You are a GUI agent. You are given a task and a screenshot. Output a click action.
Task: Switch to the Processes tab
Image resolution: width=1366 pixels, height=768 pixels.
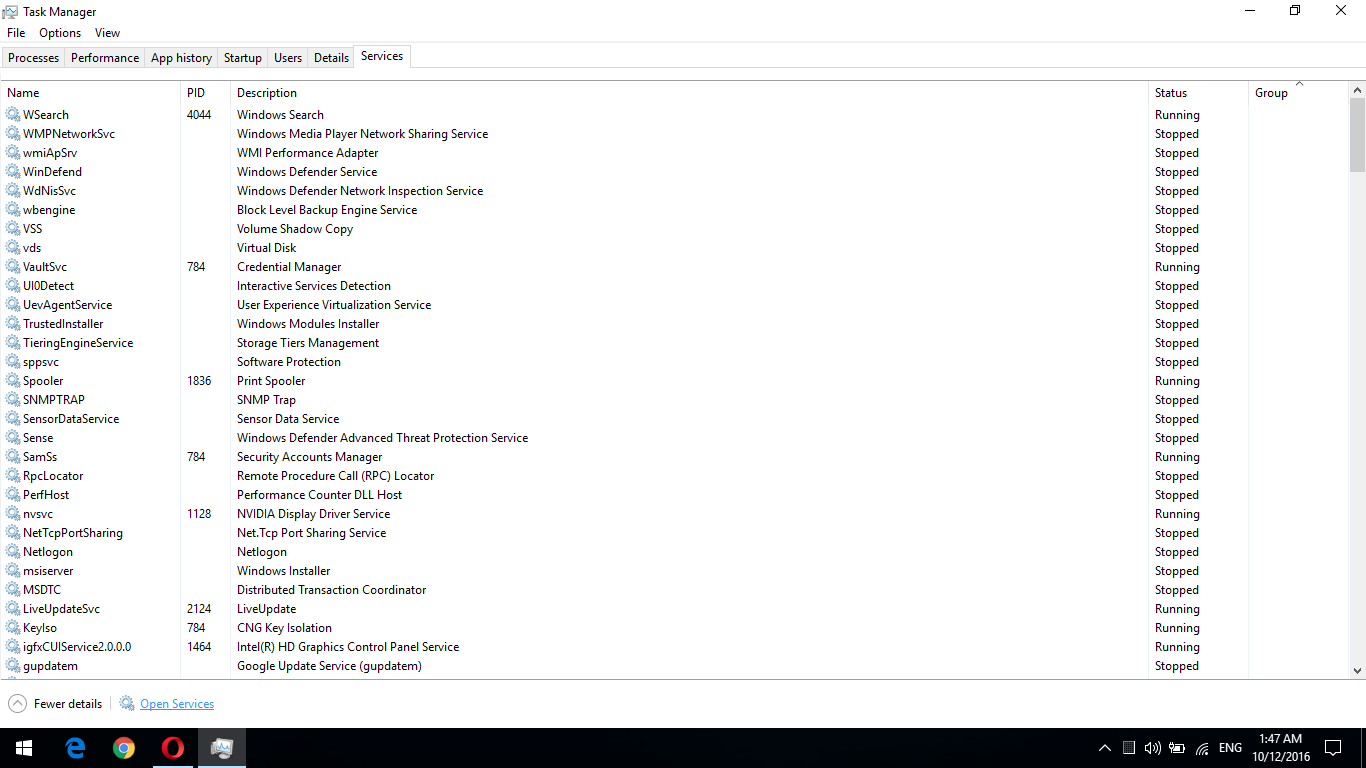click(x=34, y=58)
